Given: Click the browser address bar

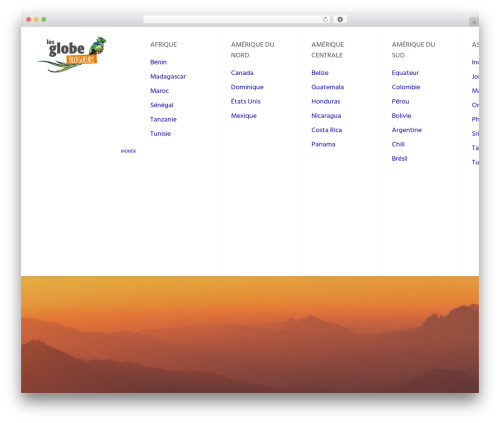Looking at the screenshot, I should 236,20.
